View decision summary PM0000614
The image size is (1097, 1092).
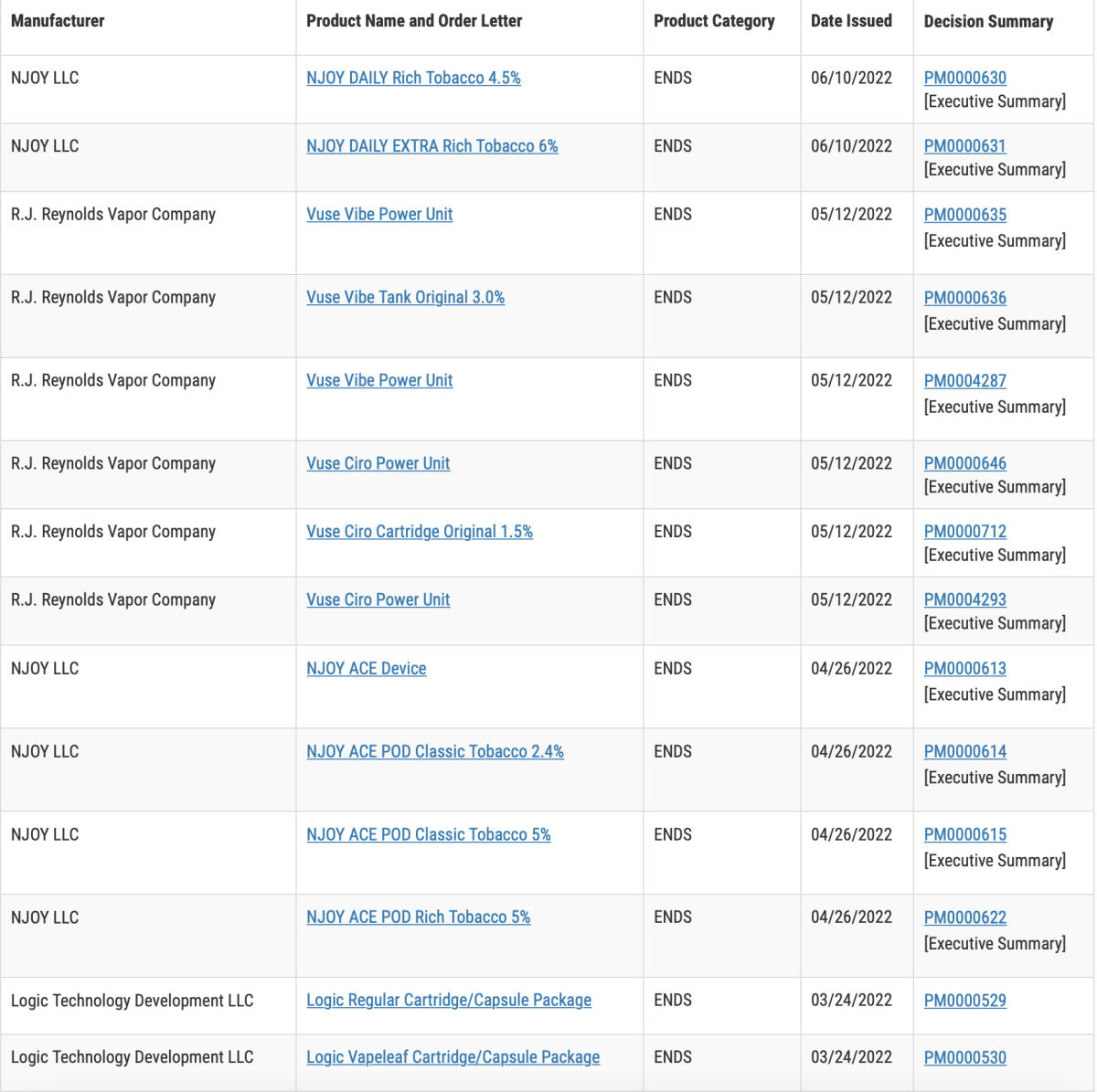tap(965, 752)
